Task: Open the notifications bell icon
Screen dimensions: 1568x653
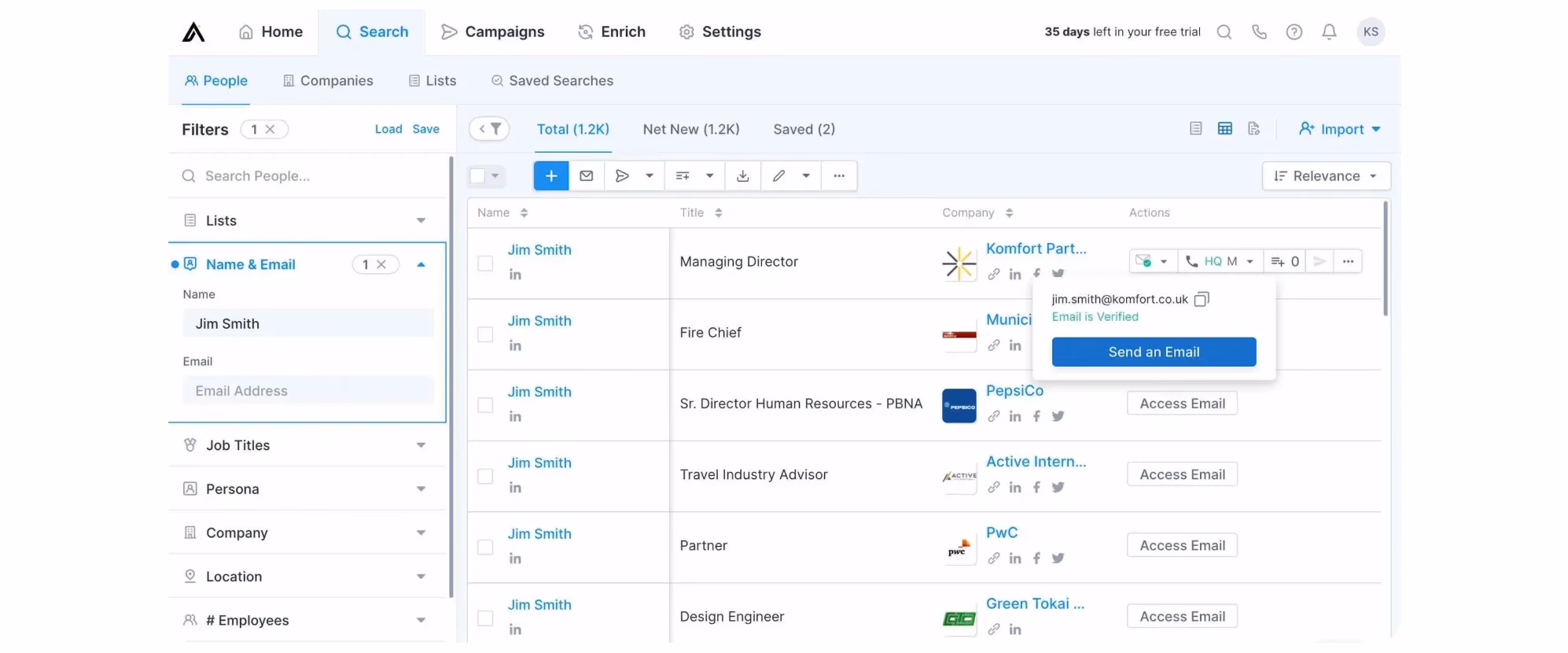Action: click(1329, 31)
